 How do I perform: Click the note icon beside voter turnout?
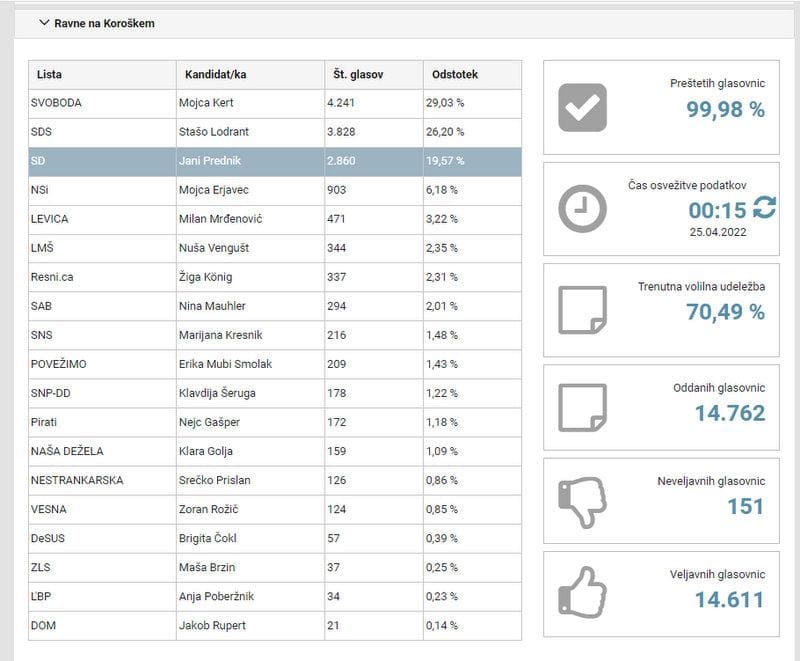pyautogui.click(x=582, y=310)
